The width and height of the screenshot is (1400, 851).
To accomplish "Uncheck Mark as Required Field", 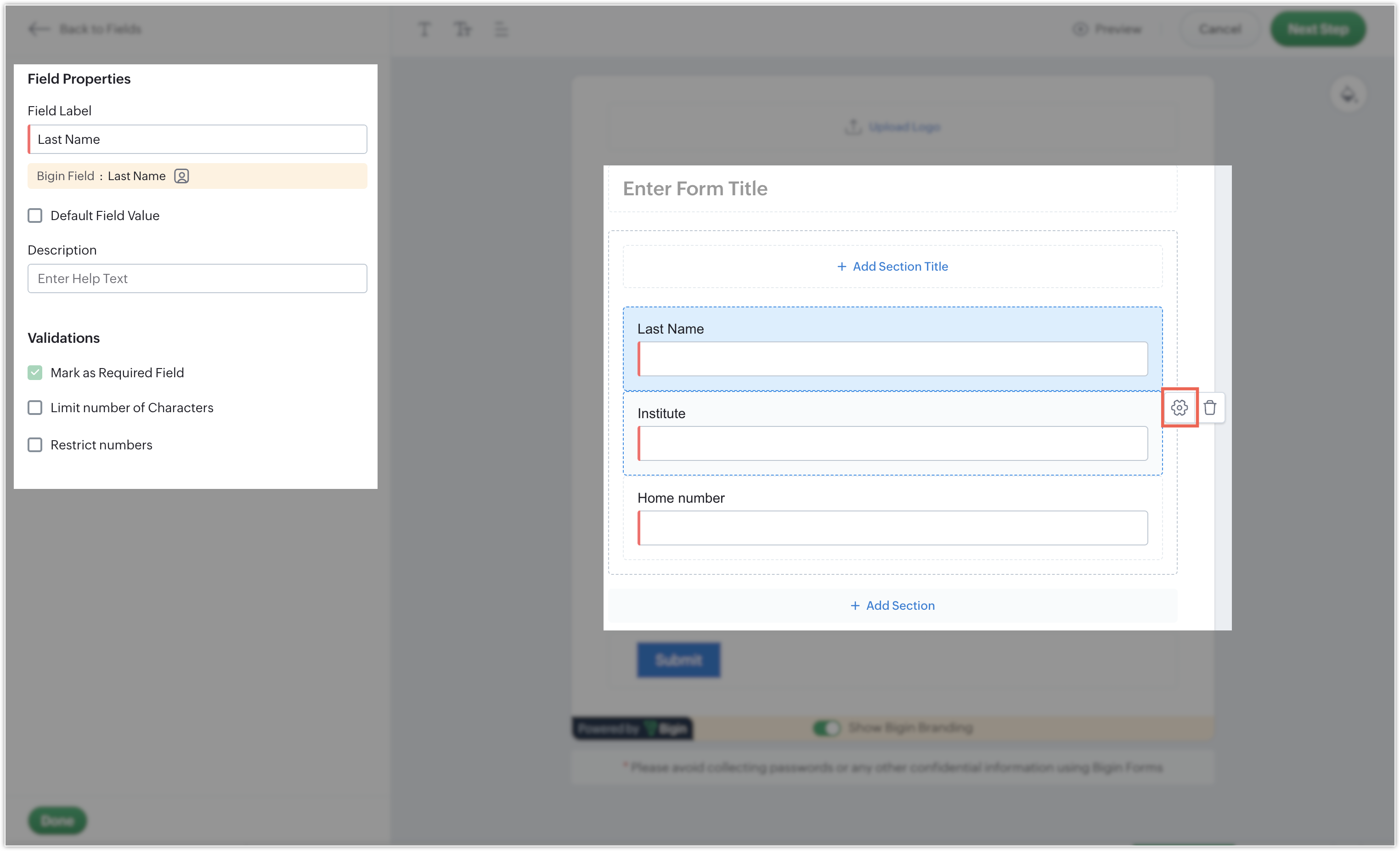I will [x=35, y=373].
